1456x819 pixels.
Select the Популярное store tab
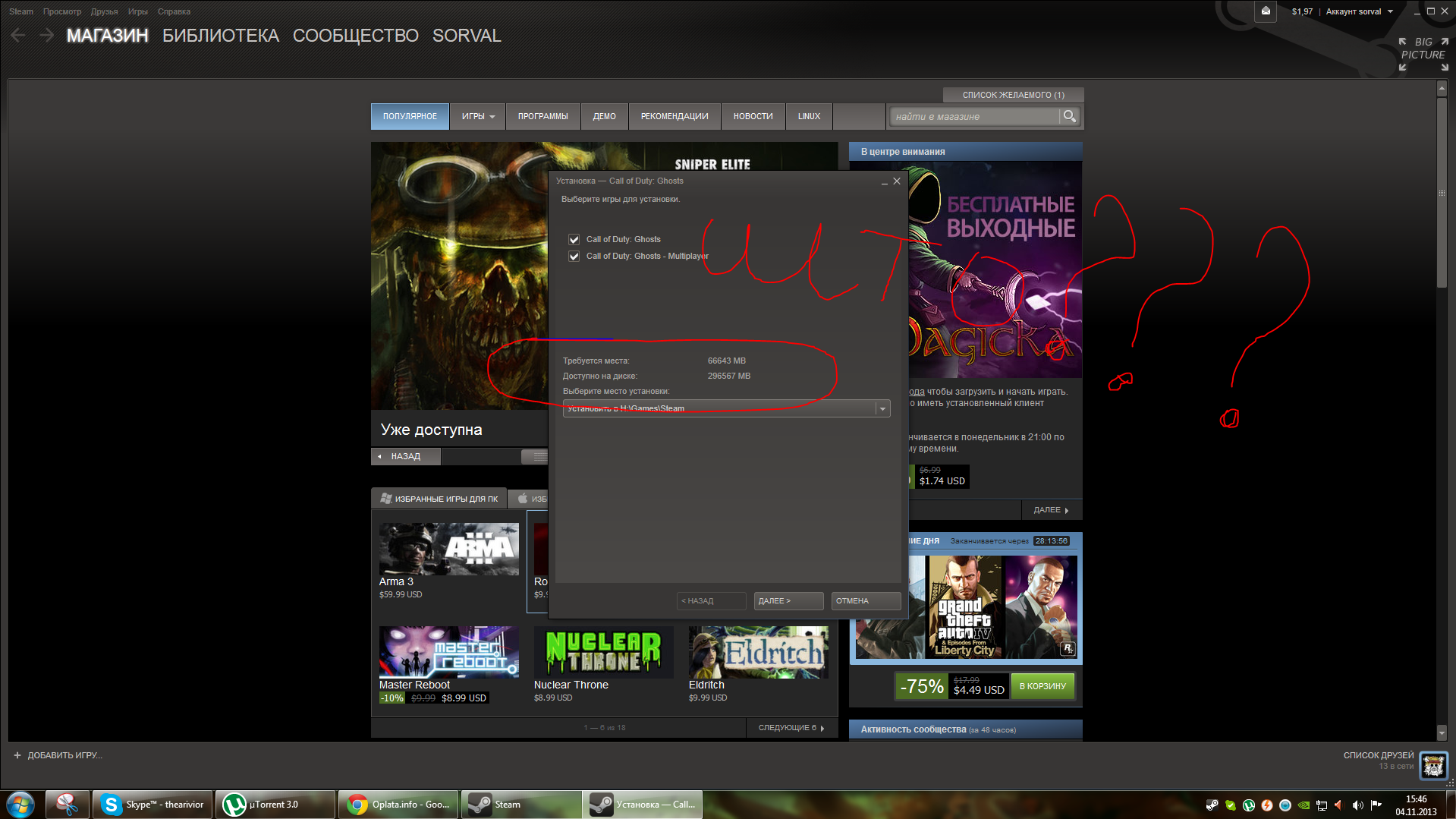coord(410,116)
